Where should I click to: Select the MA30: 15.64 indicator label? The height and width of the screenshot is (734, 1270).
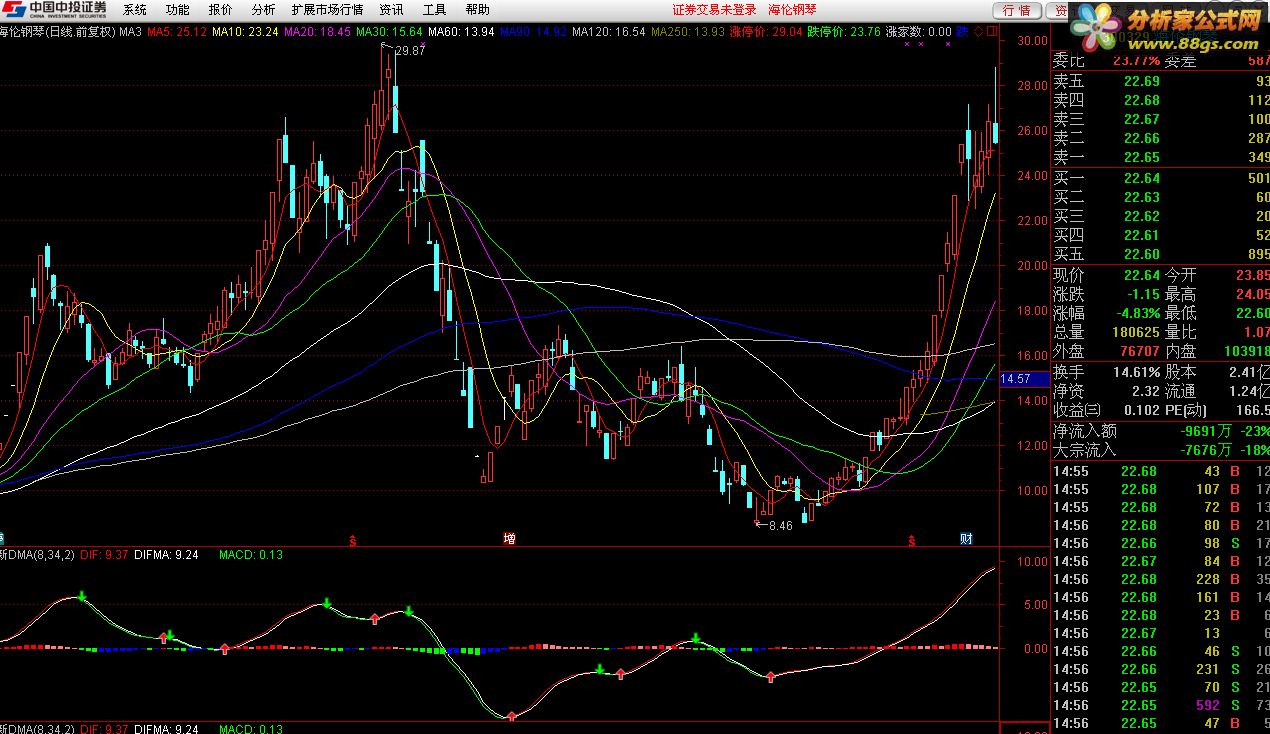(390, 32)
